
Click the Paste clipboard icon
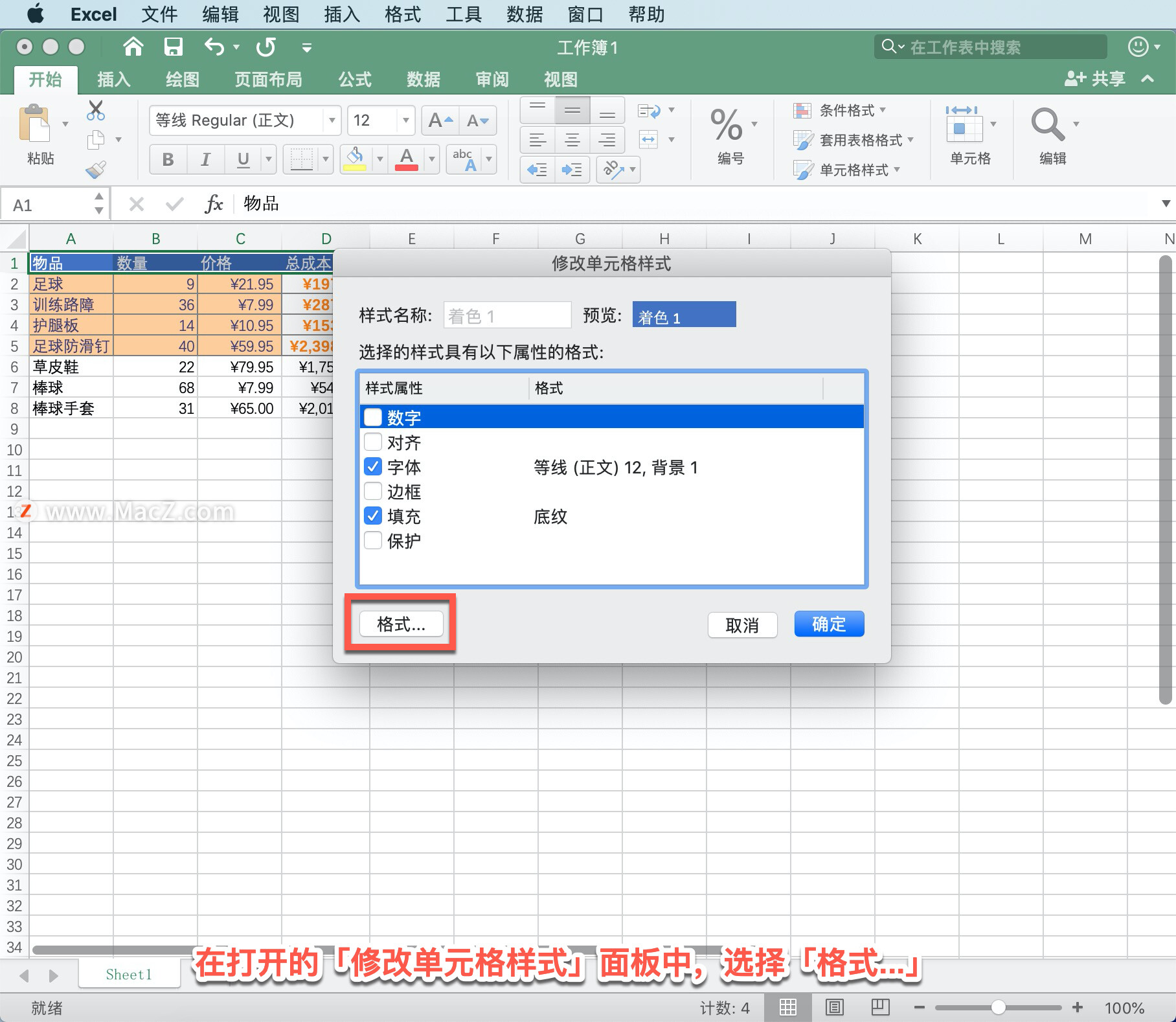pyautogui.click(x=35, y=123)
